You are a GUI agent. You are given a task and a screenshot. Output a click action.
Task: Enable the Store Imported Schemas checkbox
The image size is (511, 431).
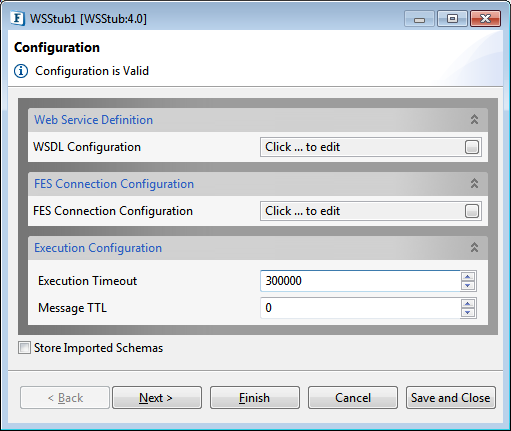[x=24, y=348]
